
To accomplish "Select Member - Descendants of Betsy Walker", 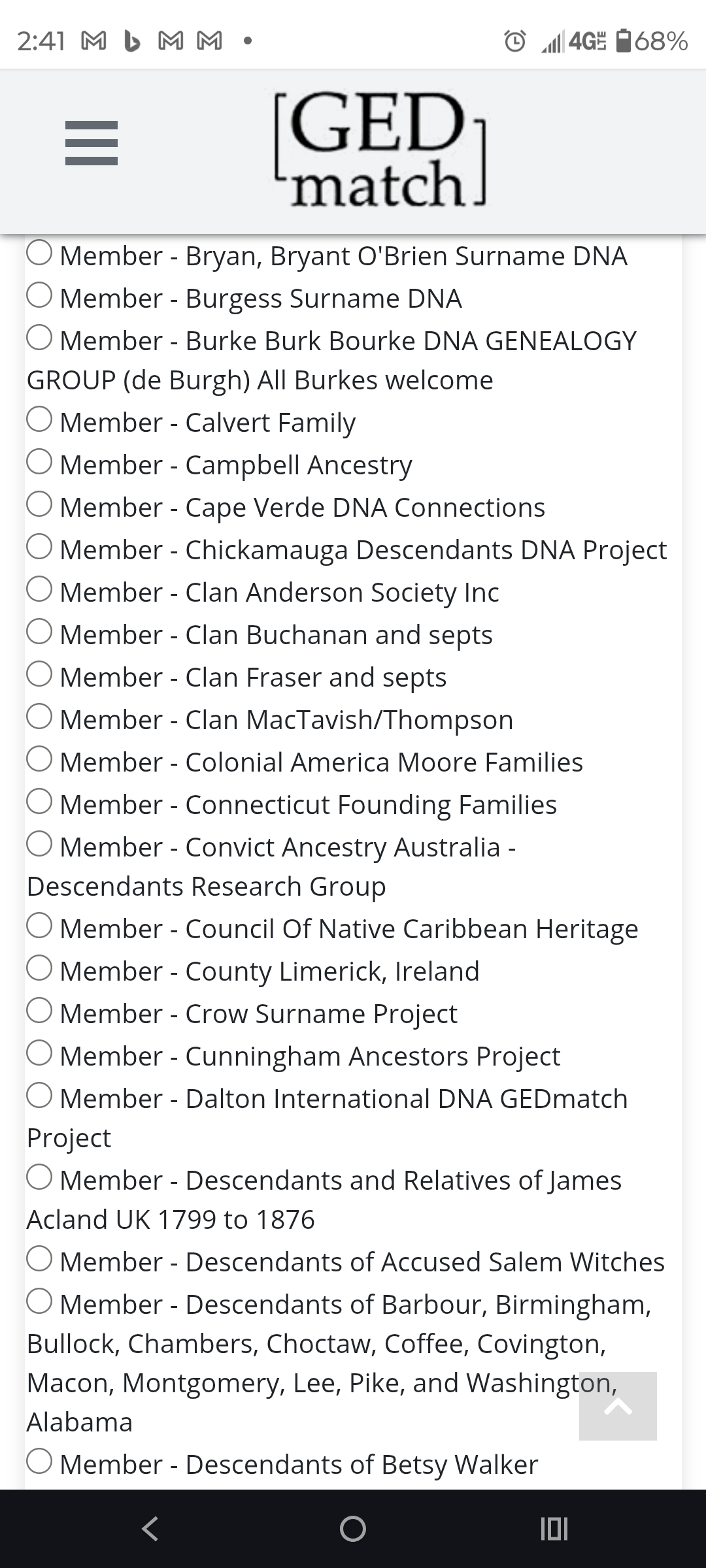I will (39, 1463).
